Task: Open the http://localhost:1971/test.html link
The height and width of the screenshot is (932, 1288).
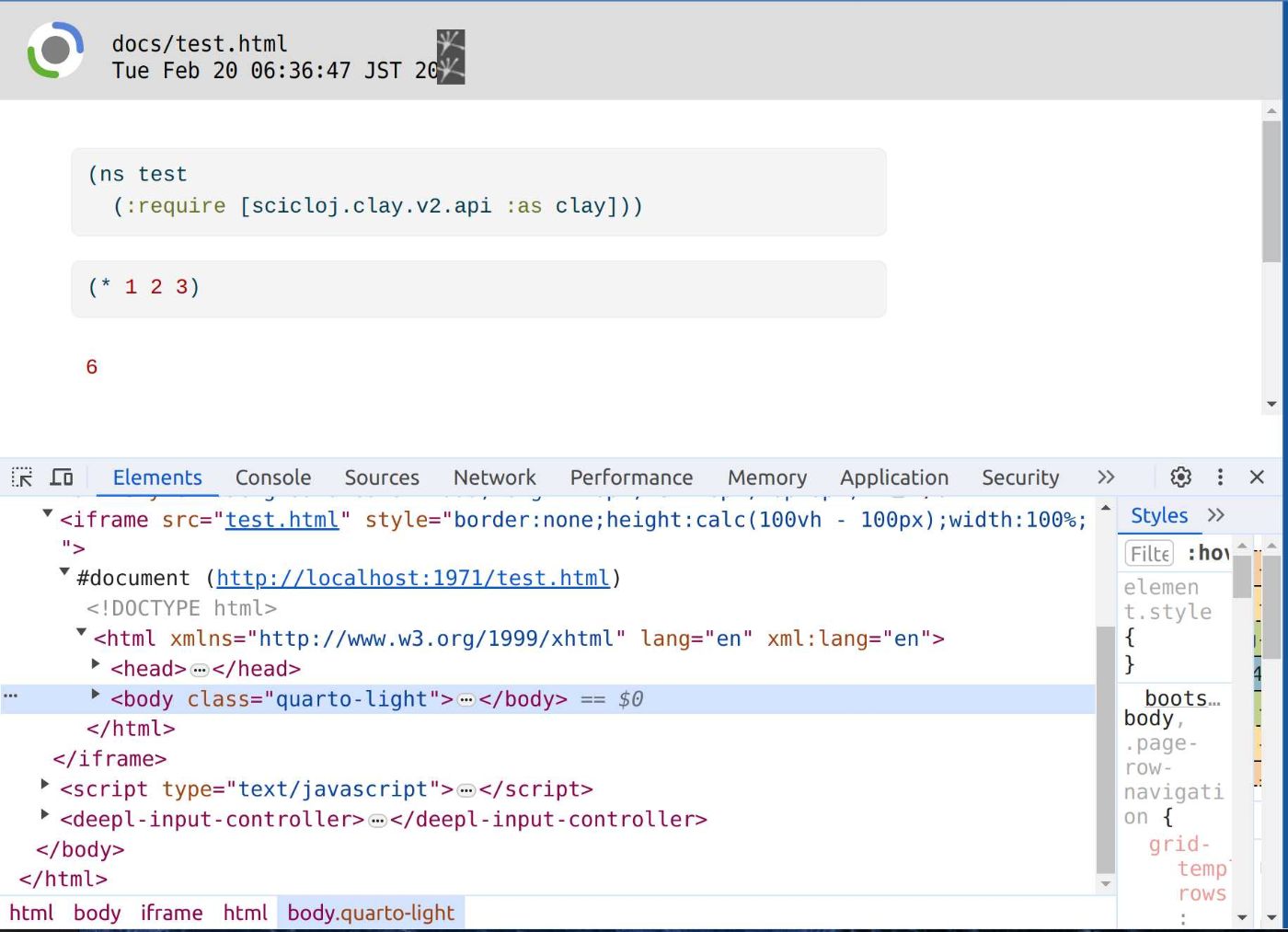Action: coord(413,578)
